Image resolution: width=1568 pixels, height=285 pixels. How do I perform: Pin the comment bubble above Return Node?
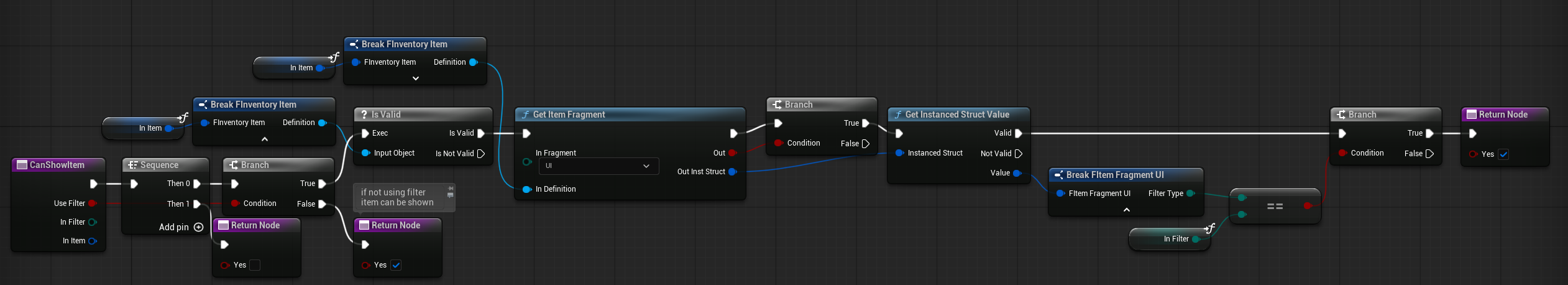pos(451,187)
